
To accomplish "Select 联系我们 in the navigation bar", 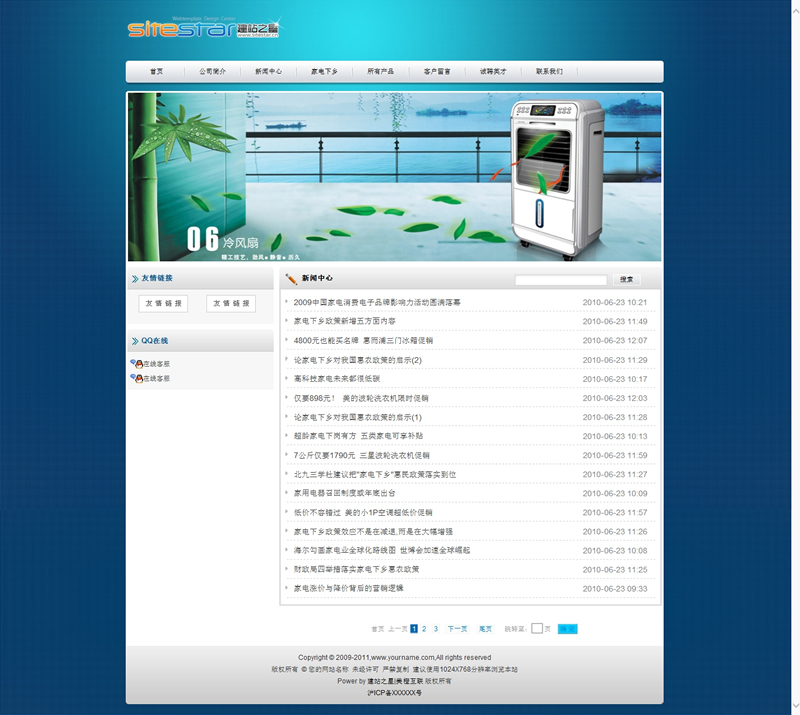I will (x=549, y=72).
